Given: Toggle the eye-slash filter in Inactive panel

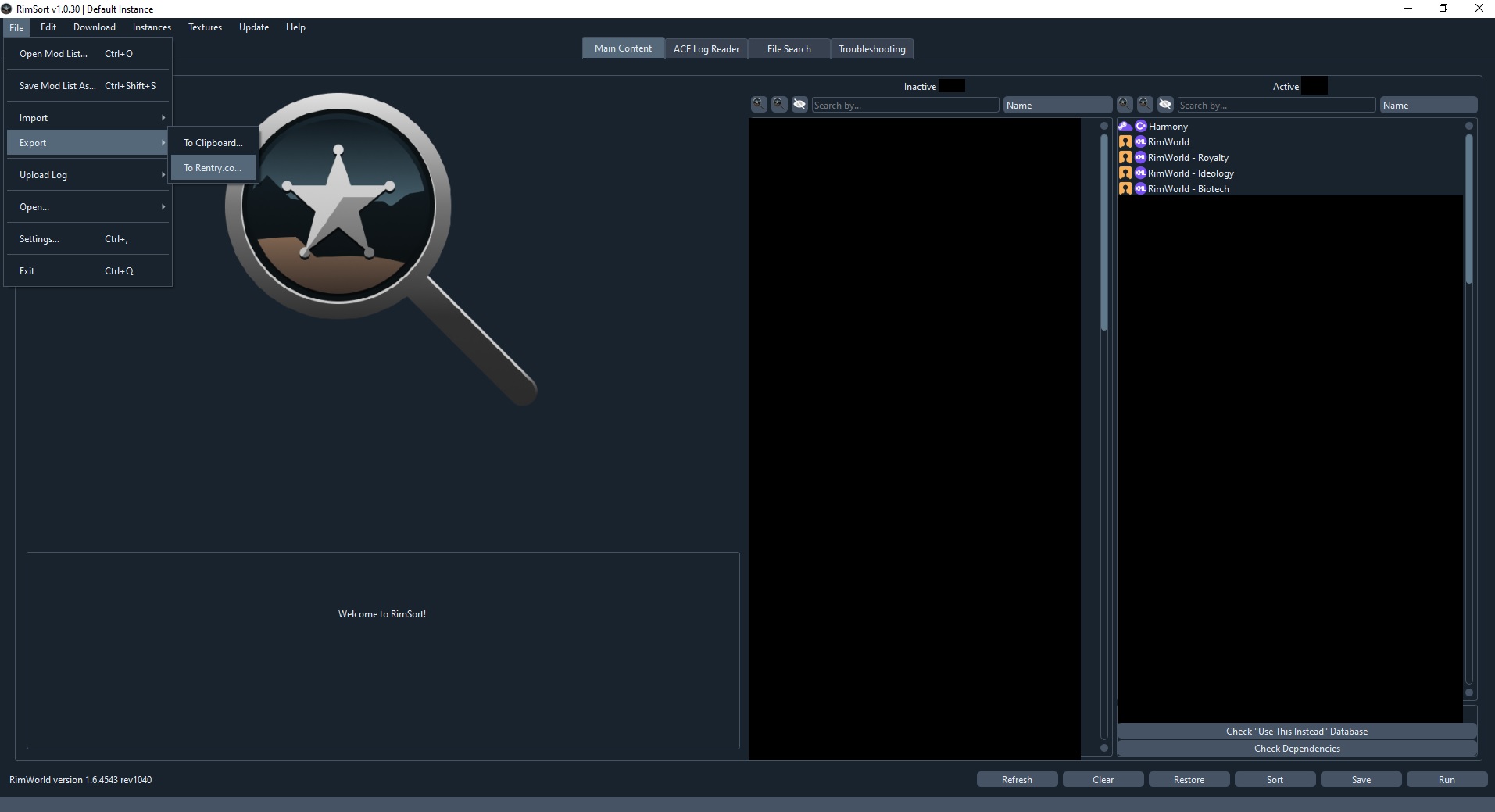Looking at the screenshot, I should tap(799, 105).
